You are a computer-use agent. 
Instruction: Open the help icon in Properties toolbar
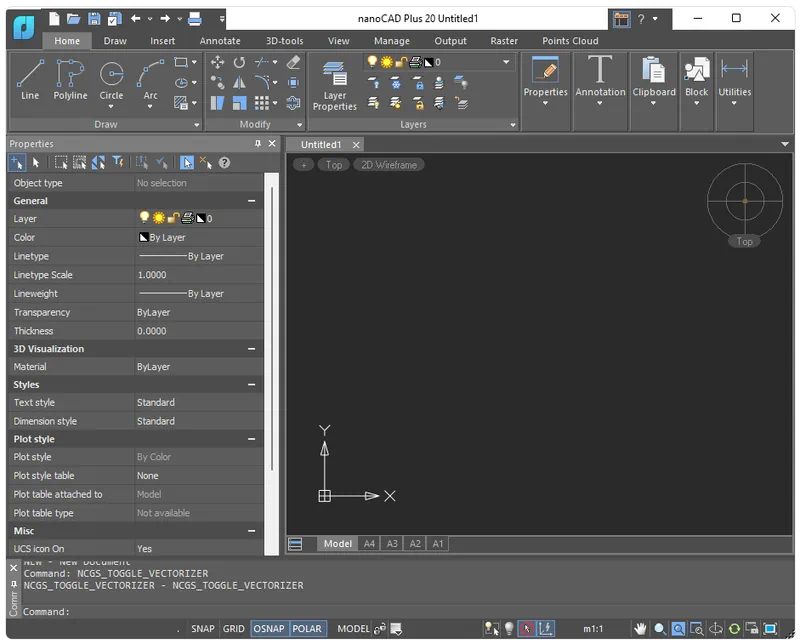(x=224, y=162)
